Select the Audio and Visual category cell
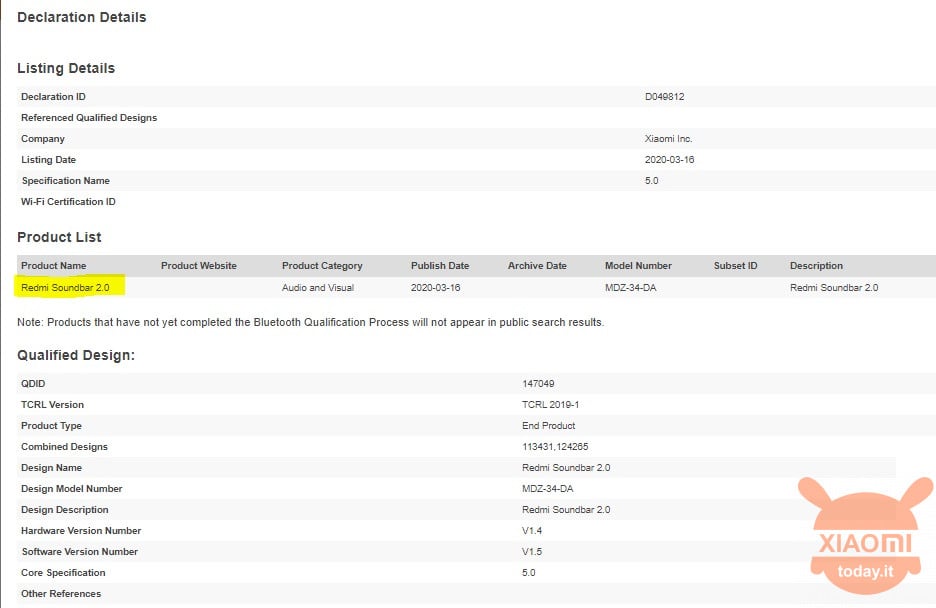Screen dimensions: 936x608 318,288
